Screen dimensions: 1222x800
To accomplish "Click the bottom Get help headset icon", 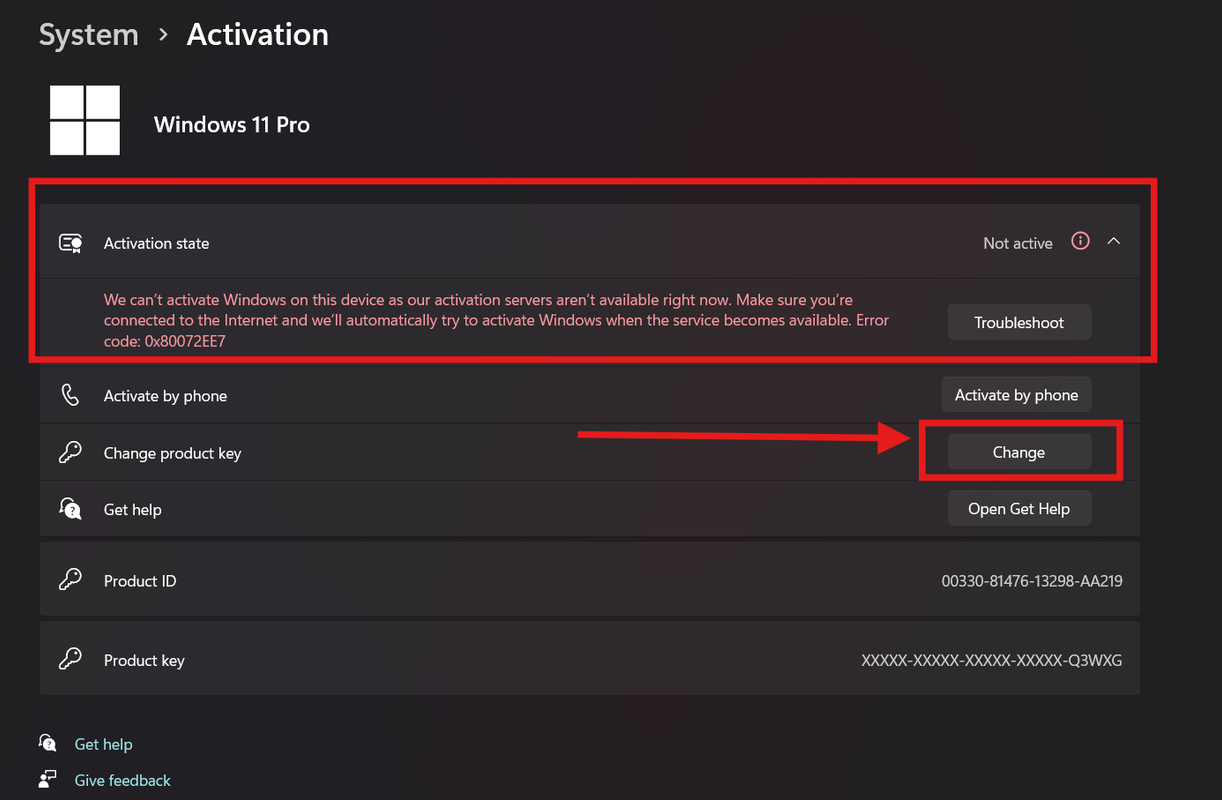I will pyautogui.click(x=48, y=743).
